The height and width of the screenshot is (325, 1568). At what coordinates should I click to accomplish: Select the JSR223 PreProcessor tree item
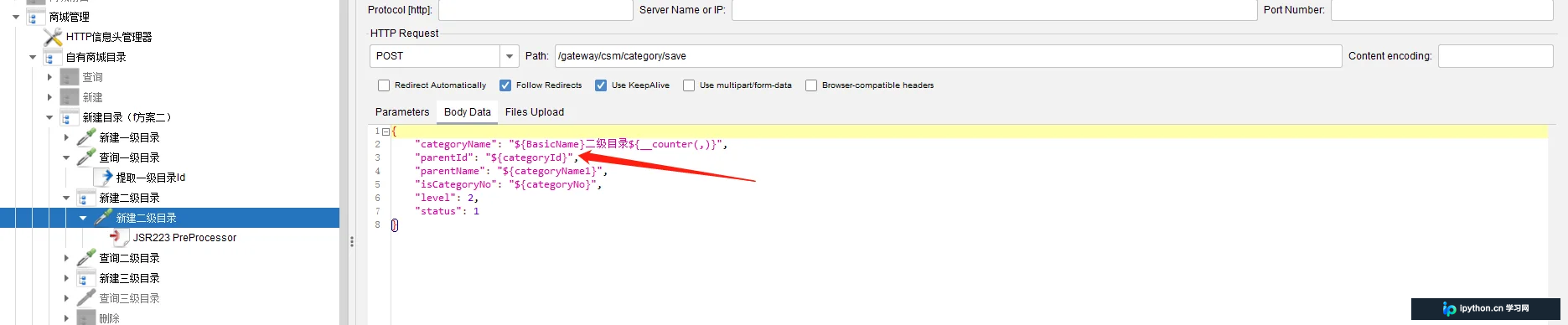(184, 238)
